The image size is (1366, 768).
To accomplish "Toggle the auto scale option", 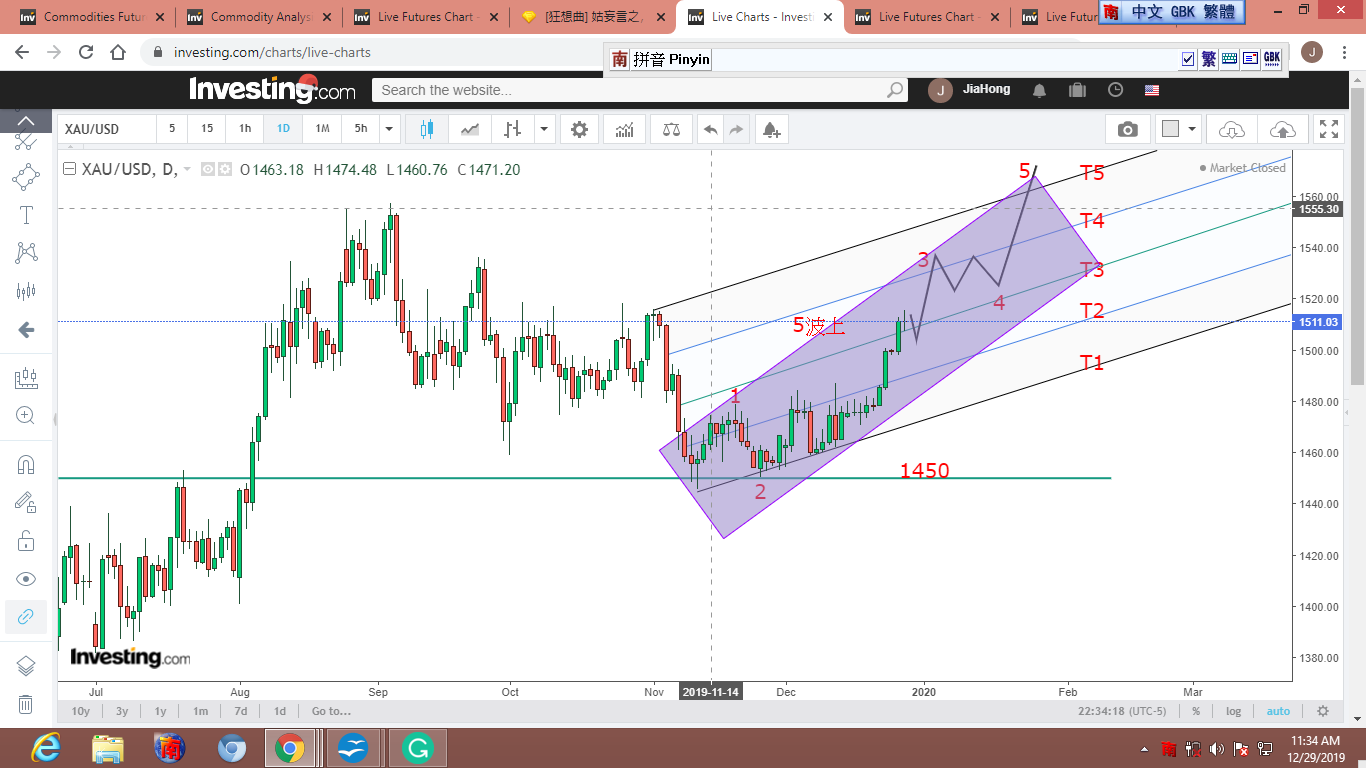I will pos(1278,711).
